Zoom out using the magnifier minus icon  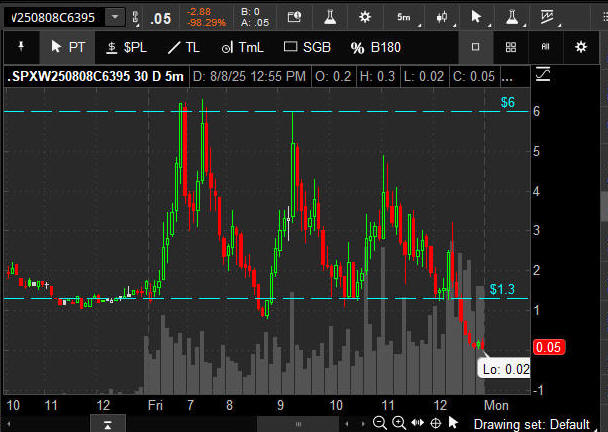pyautogui.click(x=380, y=423)
